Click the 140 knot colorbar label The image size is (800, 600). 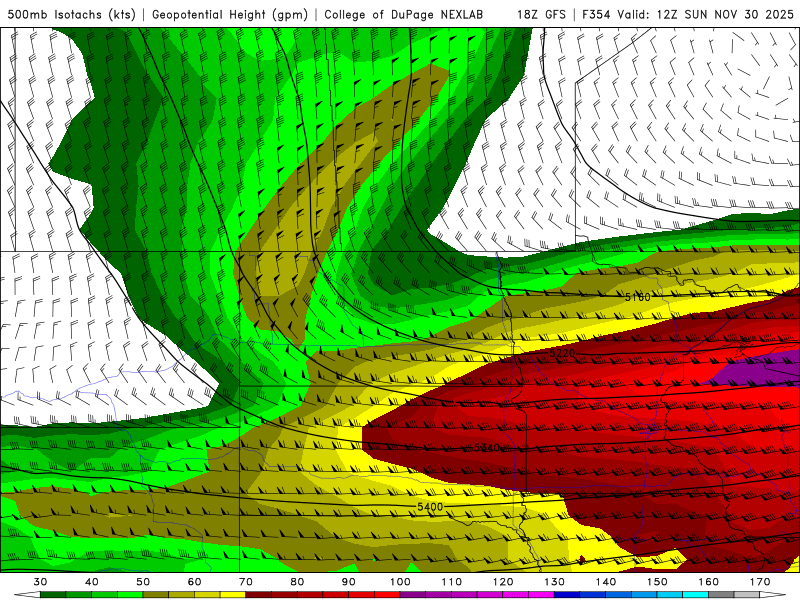tap(606, 582)
